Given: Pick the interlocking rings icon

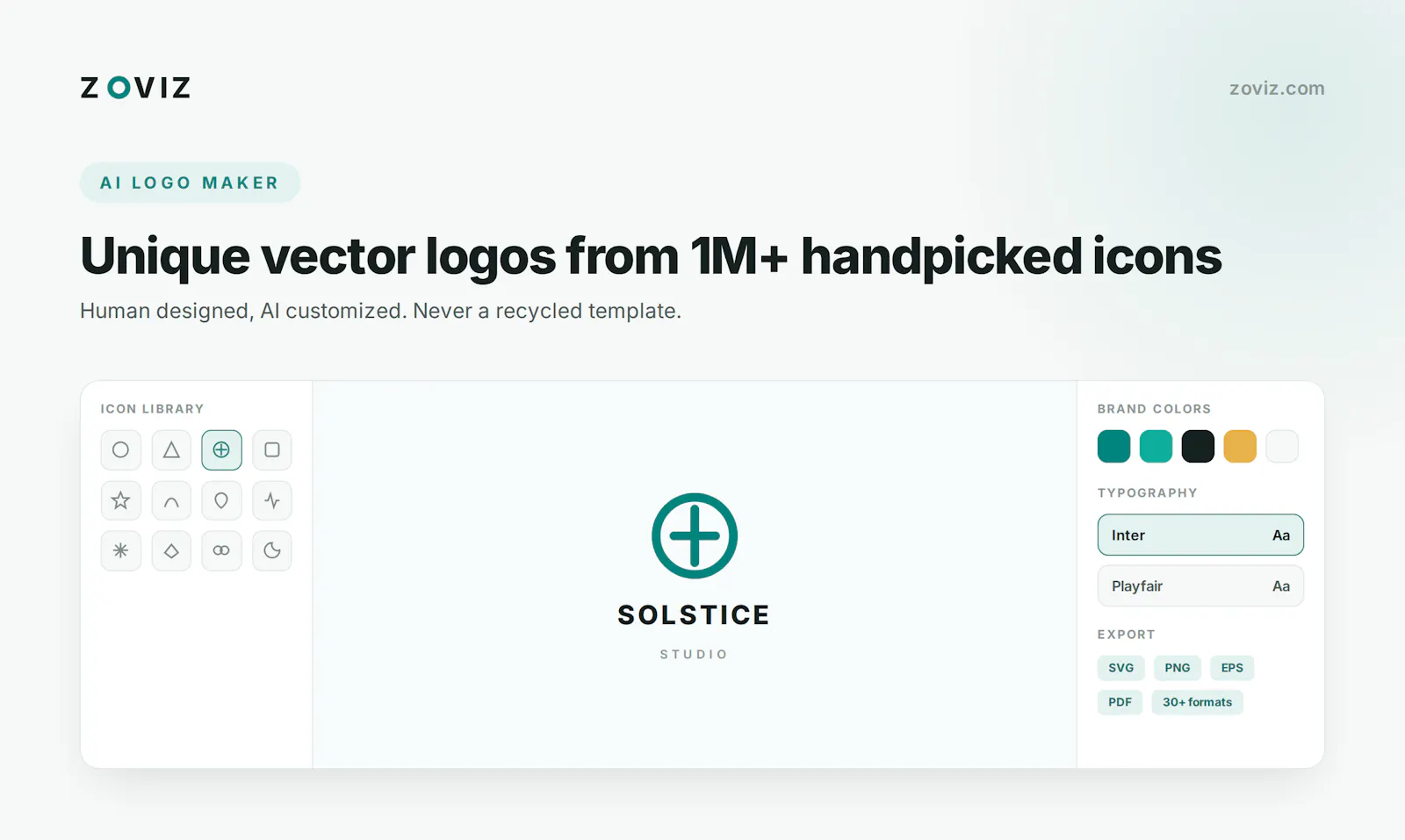Looking at the screenshot, I should coord(221,550).
